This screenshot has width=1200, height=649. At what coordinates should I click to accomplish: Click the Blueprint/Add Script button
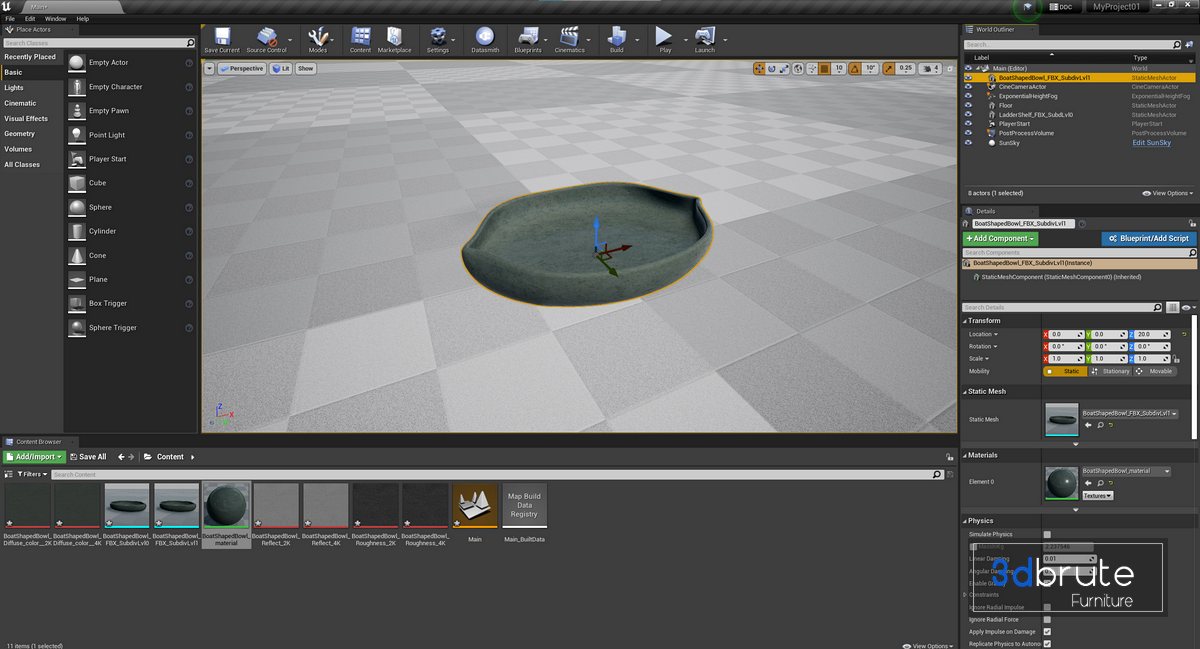(x=1148, y=239)
